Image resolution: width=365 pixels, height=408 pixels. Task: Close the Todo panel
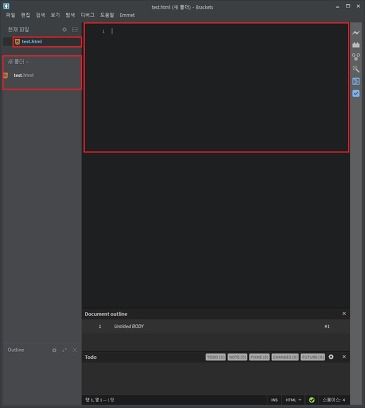(x=344, y=357)
